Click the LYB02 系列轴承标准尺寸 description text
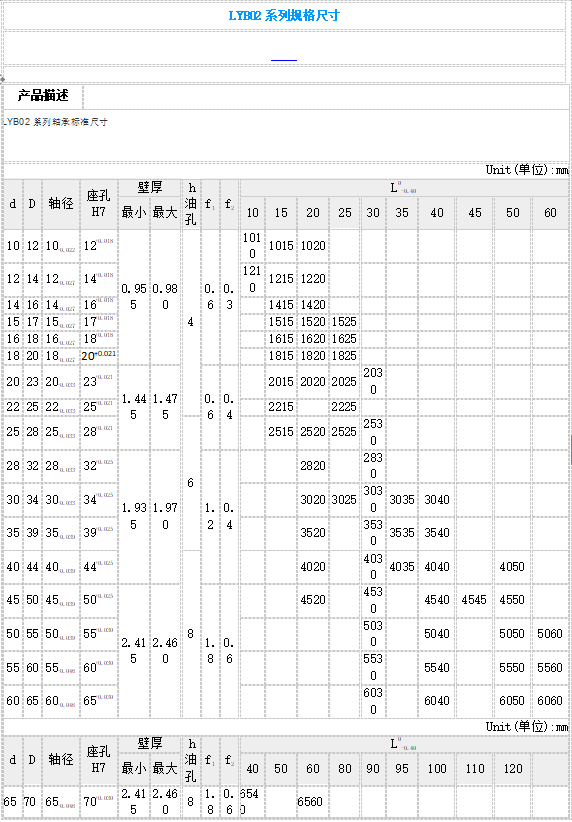 [56, 122]
